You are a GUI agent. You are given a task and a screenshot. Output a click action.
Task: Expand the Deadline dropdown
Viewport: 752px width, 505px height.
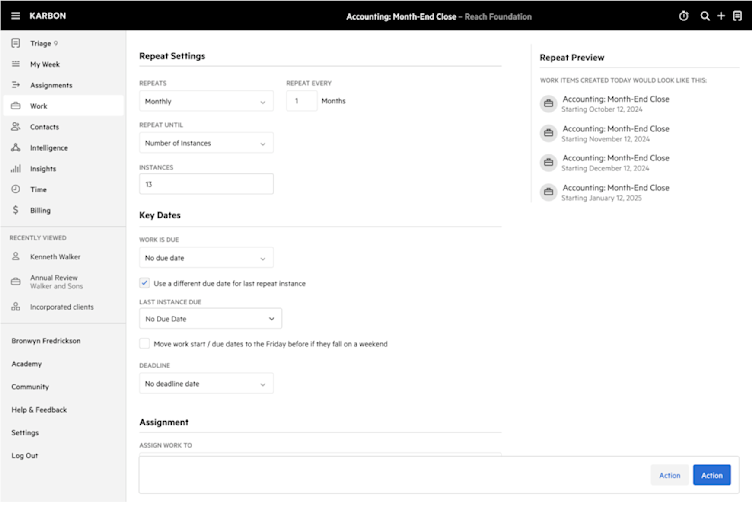click(206, 384)
